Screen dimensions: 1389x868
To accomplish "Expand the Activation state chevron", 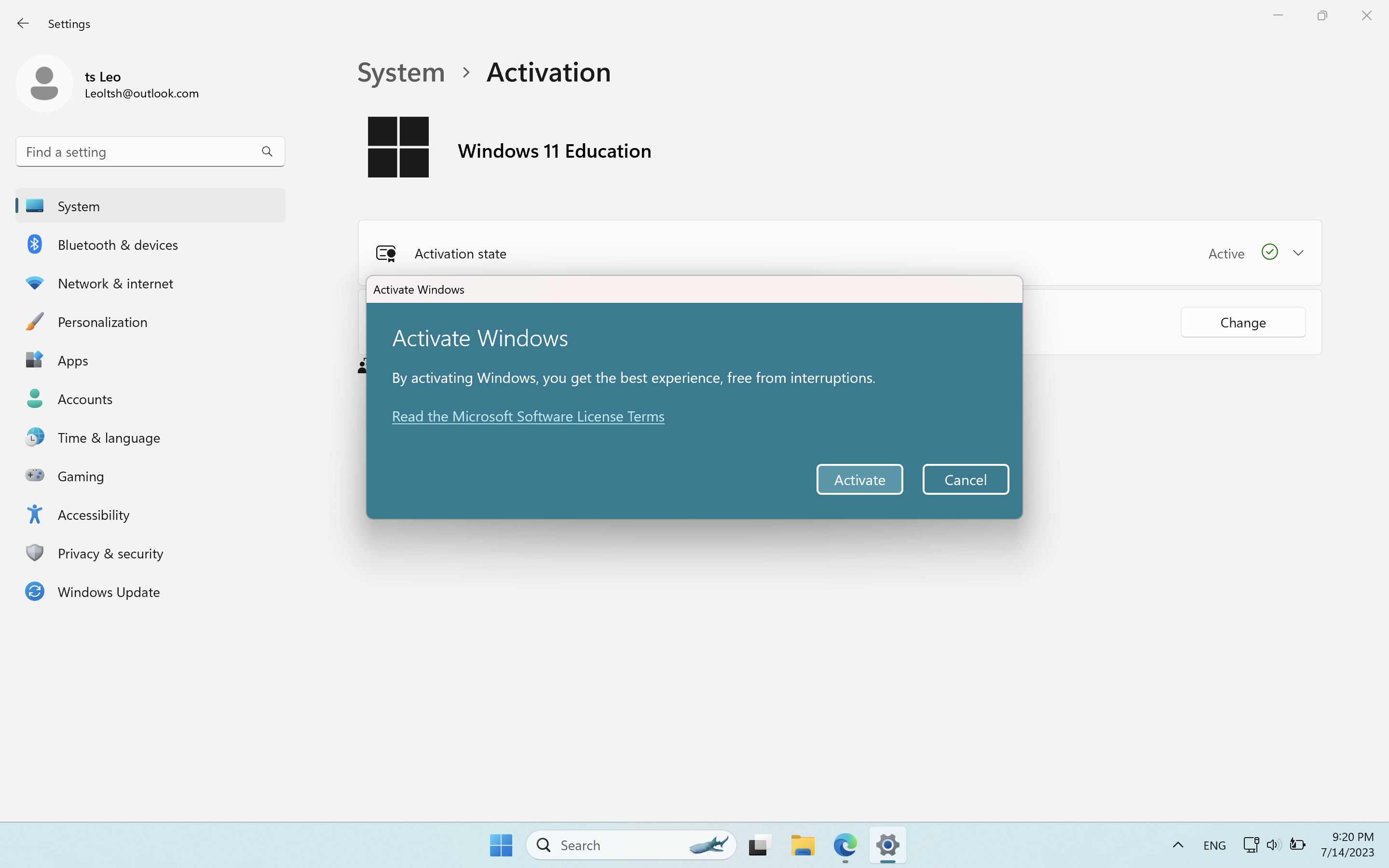I will (1298, 253).
